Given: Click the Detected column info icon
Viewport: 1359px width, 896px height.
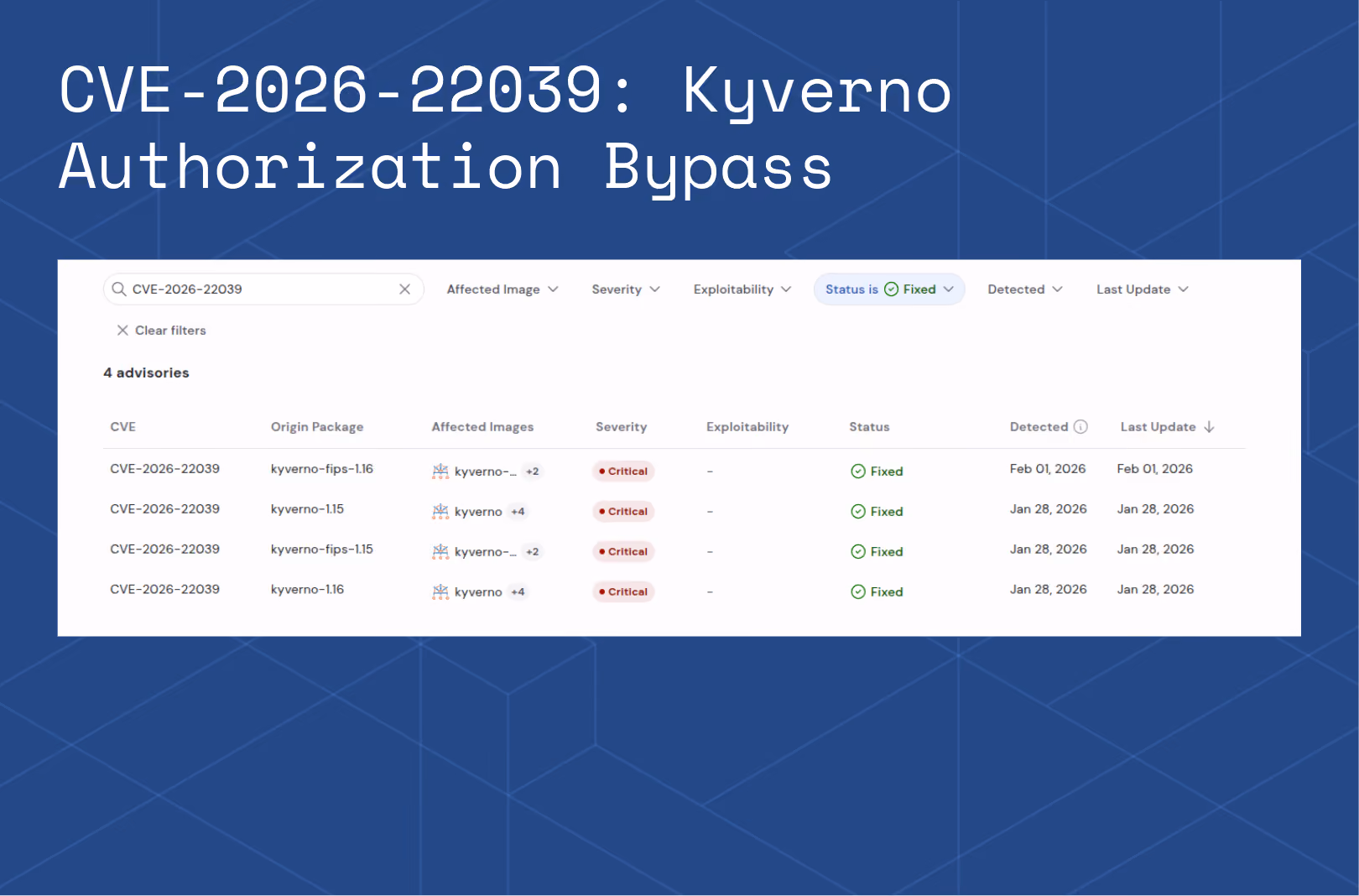Looking at the screenshot, I should [x=1080, y=427].
